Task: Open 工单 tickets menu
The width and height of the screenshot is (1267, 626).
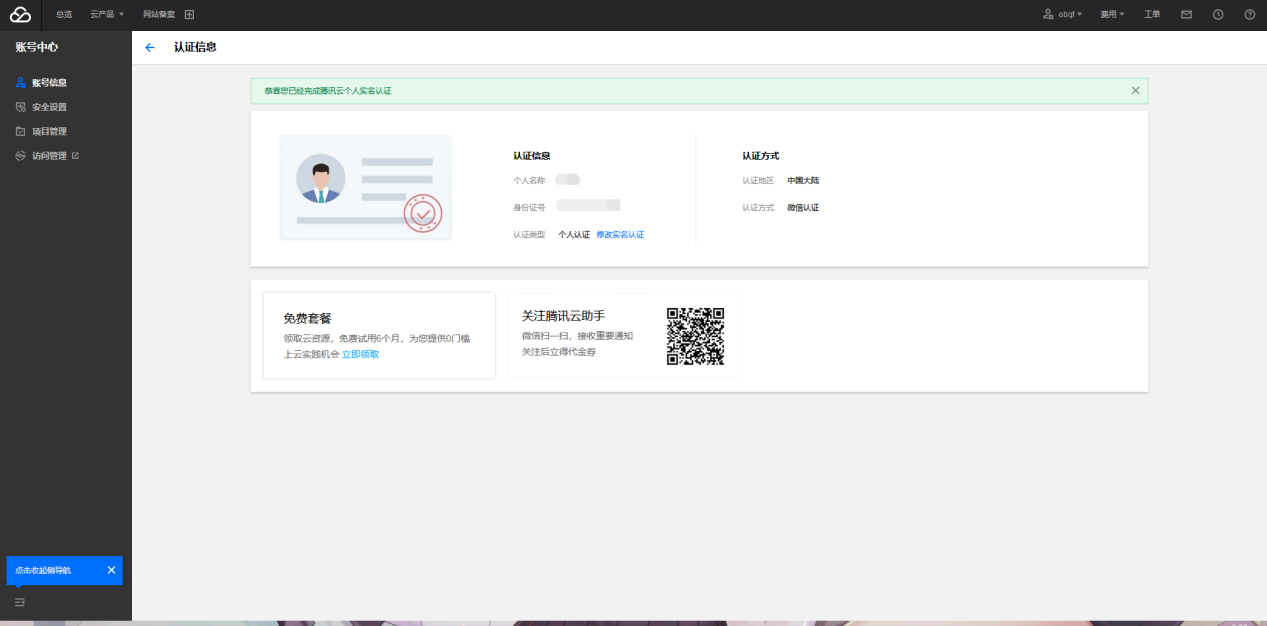Action: point(1152,15)
